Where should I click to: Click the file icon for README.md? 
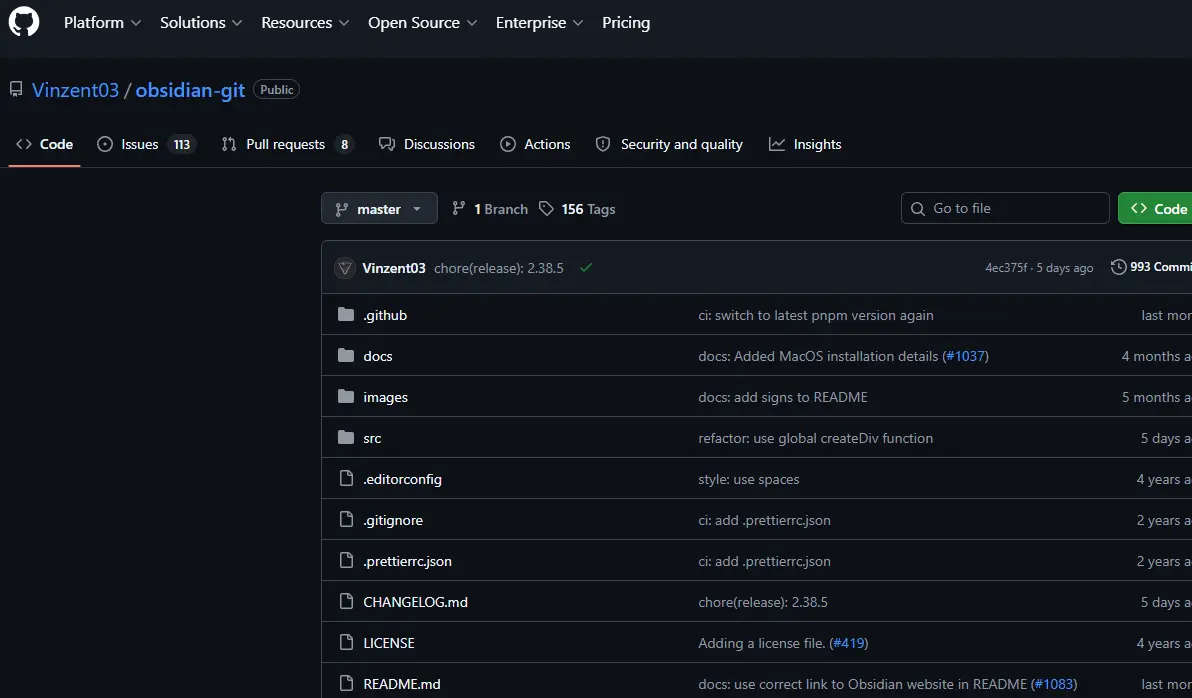[x=346, y=684]
